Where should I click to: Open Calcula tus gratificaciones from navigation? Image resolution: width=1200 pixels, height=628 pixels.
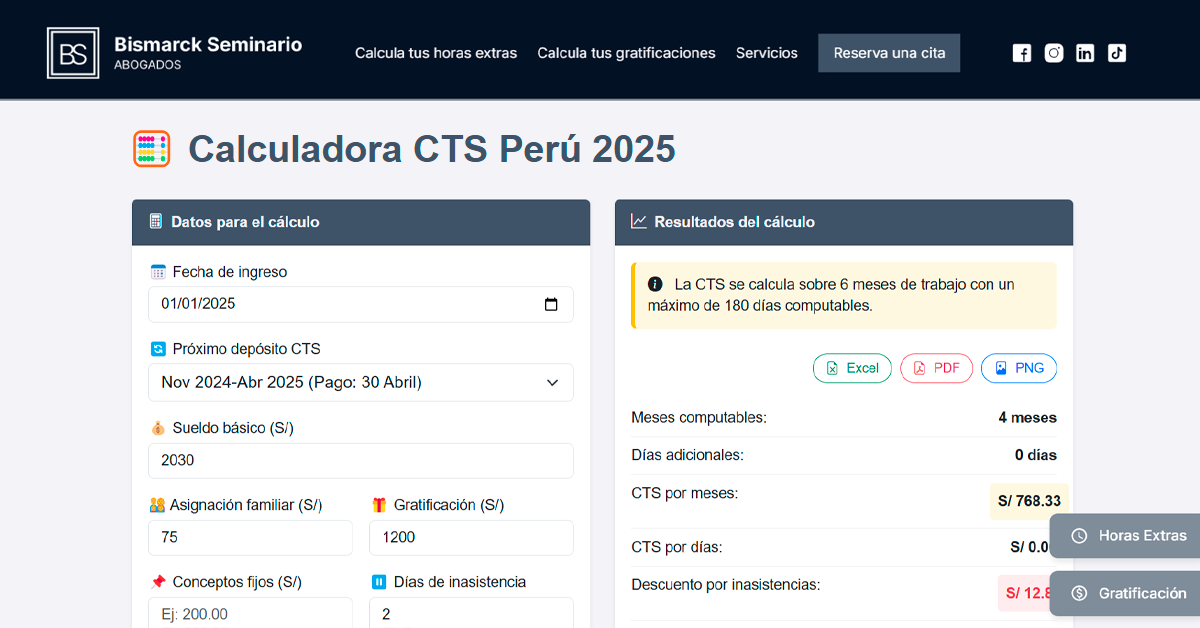tap(626, 52)
